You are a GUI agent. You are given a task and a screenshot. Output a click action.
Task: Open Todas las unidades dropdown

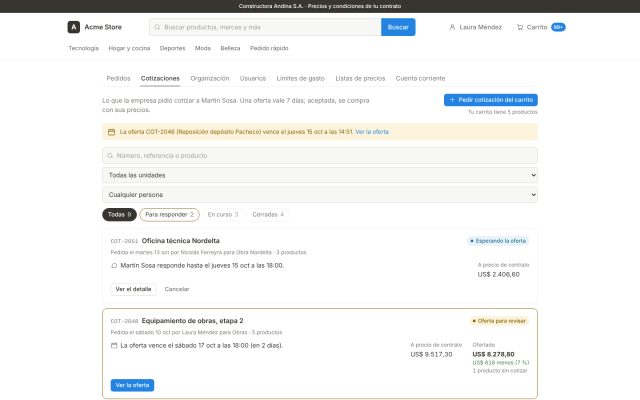(320, 175)
